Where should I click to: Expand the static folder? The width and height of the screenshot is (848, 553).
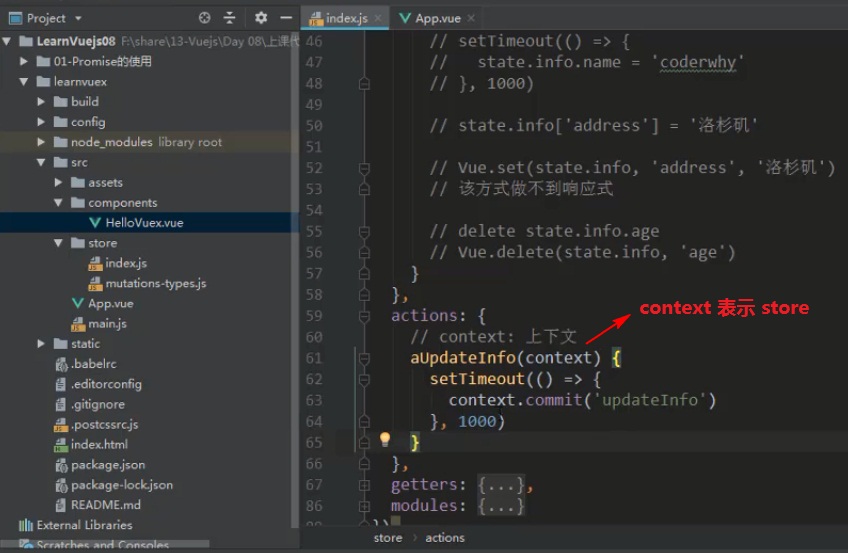[x=41, y=344]
